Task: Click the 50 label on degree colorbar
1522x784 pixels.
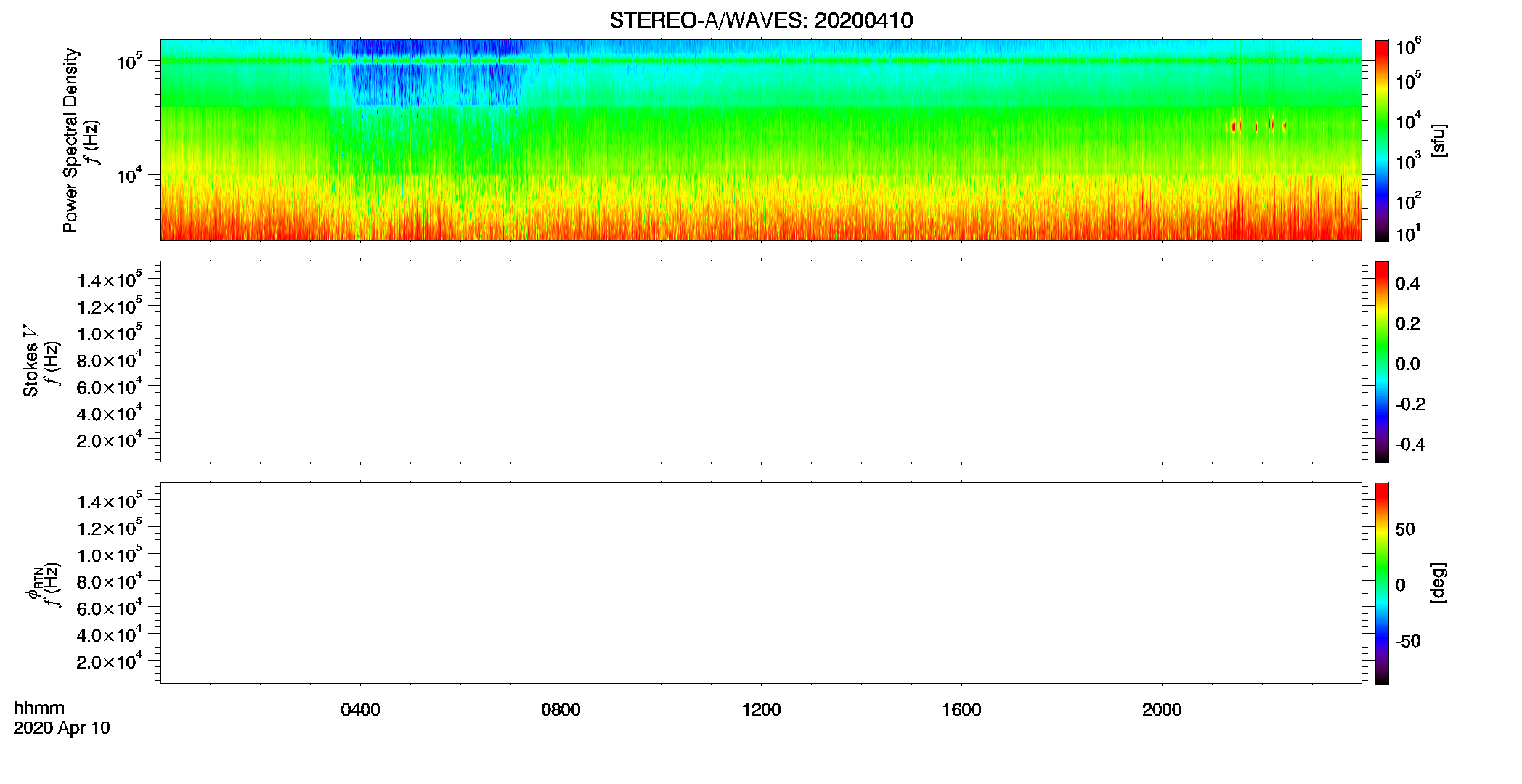Action: [x=1405, y=529]
